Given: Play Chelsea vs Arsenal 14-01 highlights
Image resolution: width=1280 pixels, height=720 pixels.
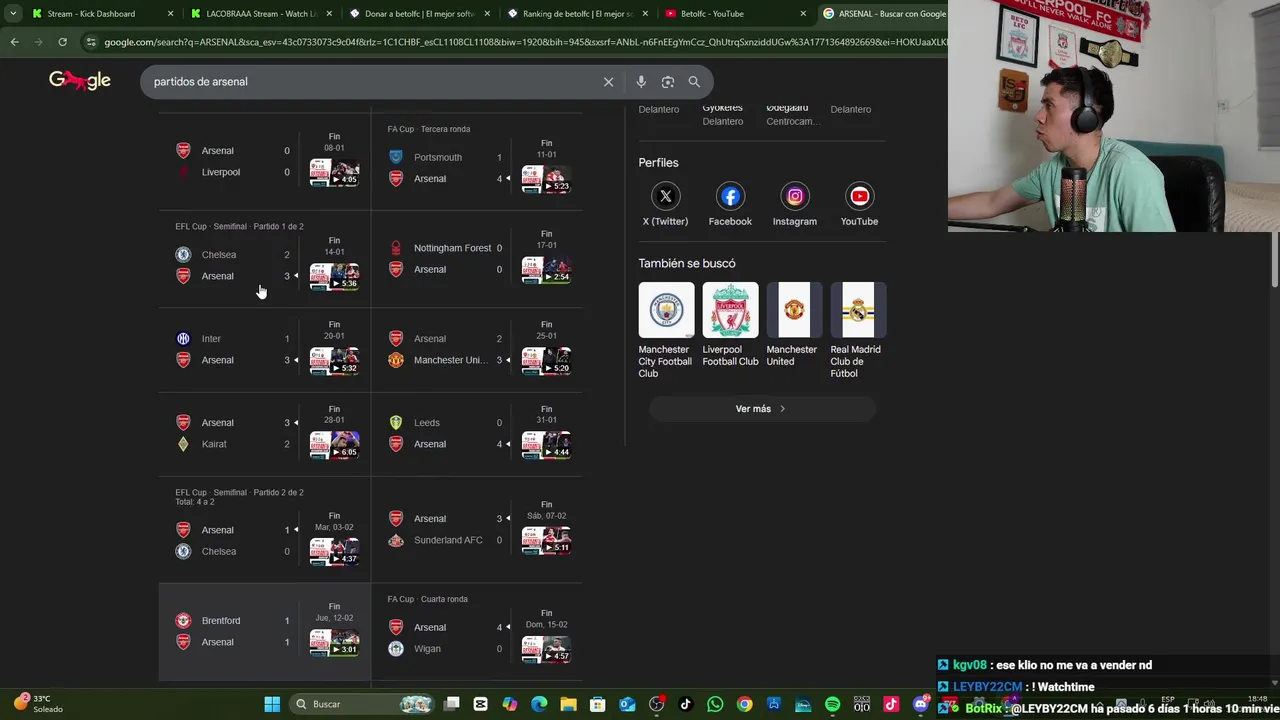Looking at the screenshot, I should coord(334,276).
